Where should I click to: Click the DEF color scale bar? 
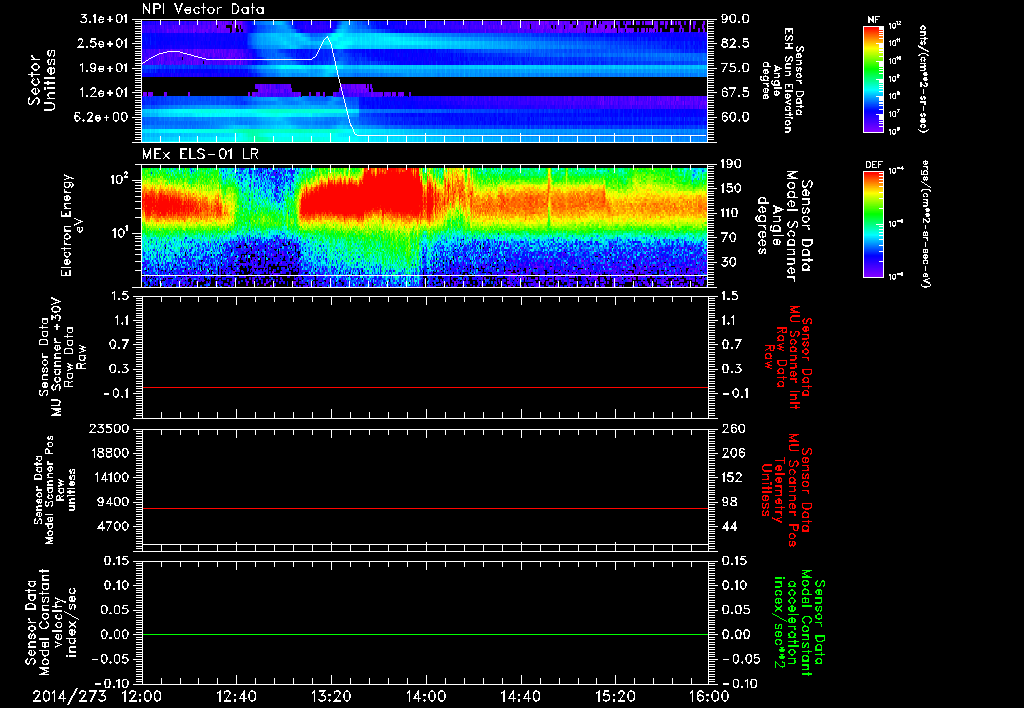[874, 224]
